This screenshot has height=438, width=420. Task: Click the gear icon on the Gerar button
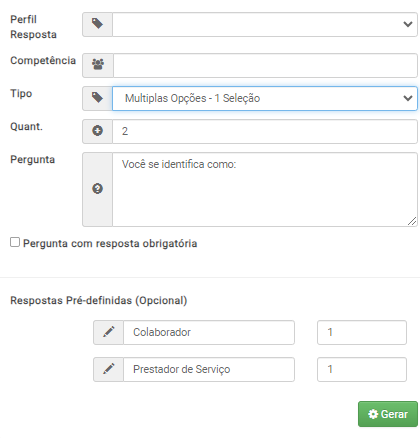click(373, 414)
